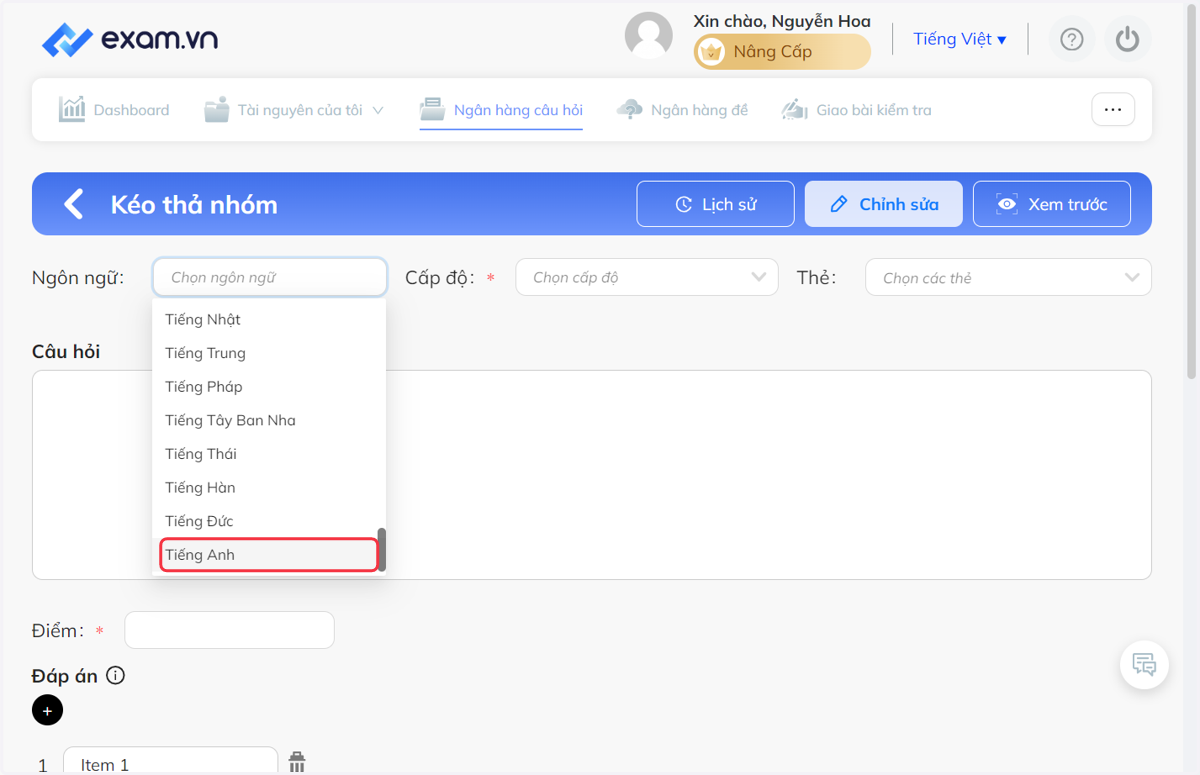
Task: Open the Tiếng Việt language dropdown
Action: 960,39
